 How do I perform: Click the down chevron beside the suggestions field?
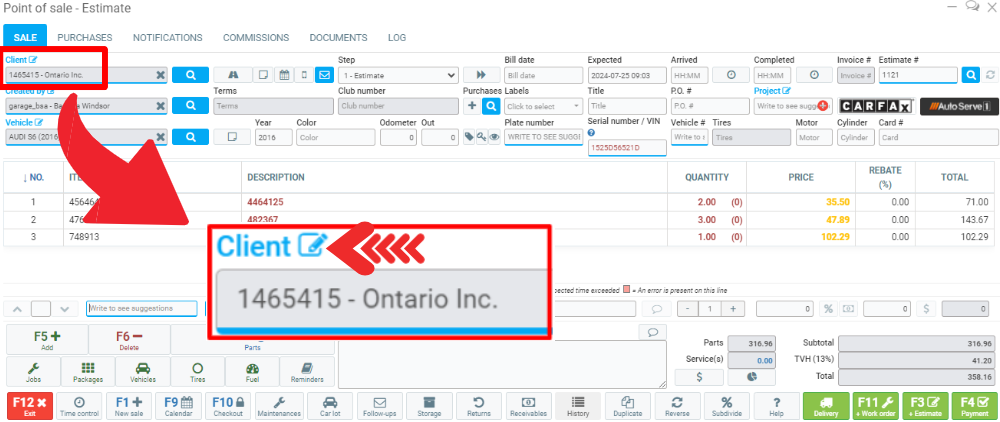click(64, 309)
